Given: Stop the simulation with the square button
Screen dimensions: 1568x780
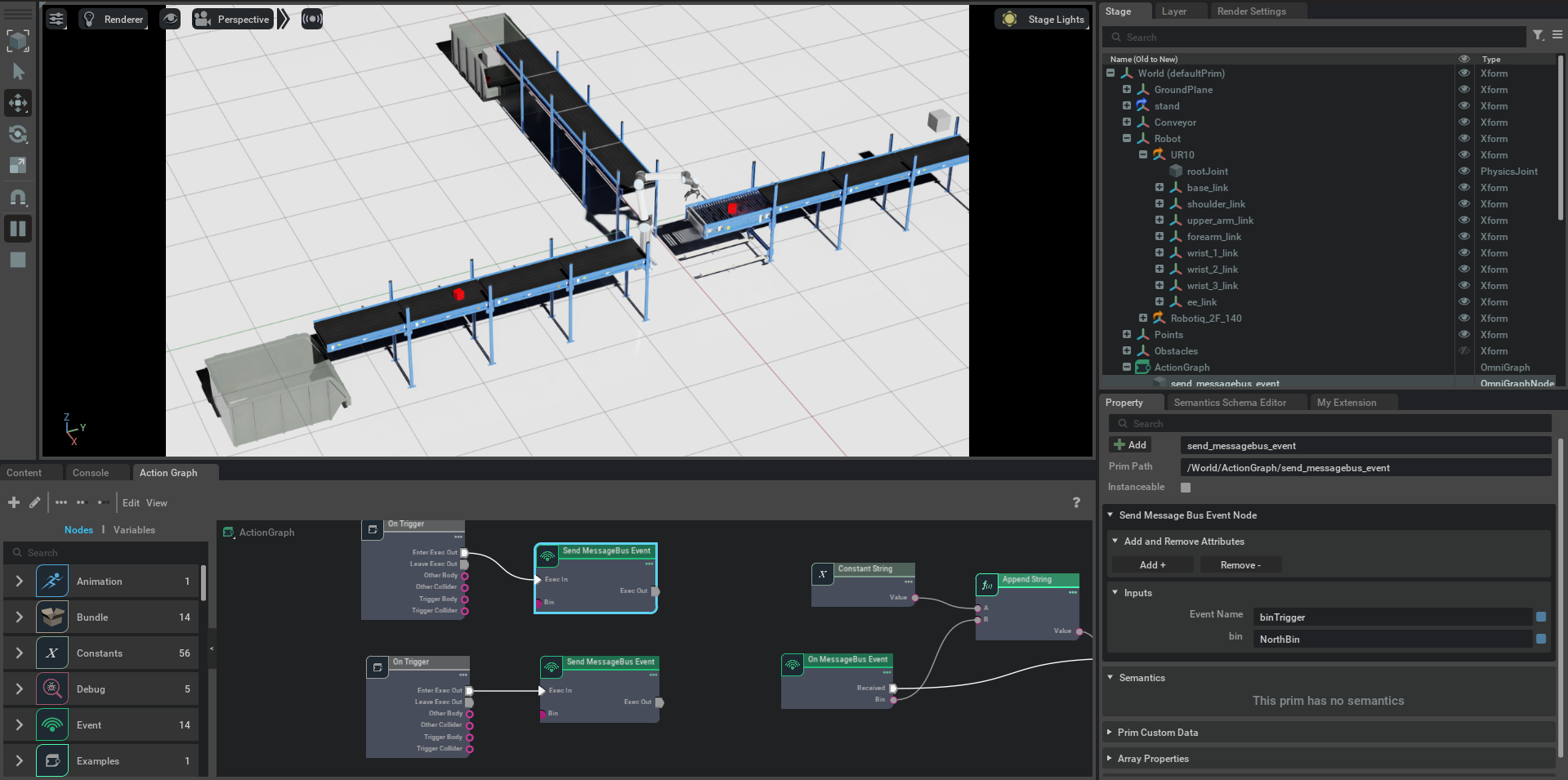Looking at the screenshot, I should [18, 260].
